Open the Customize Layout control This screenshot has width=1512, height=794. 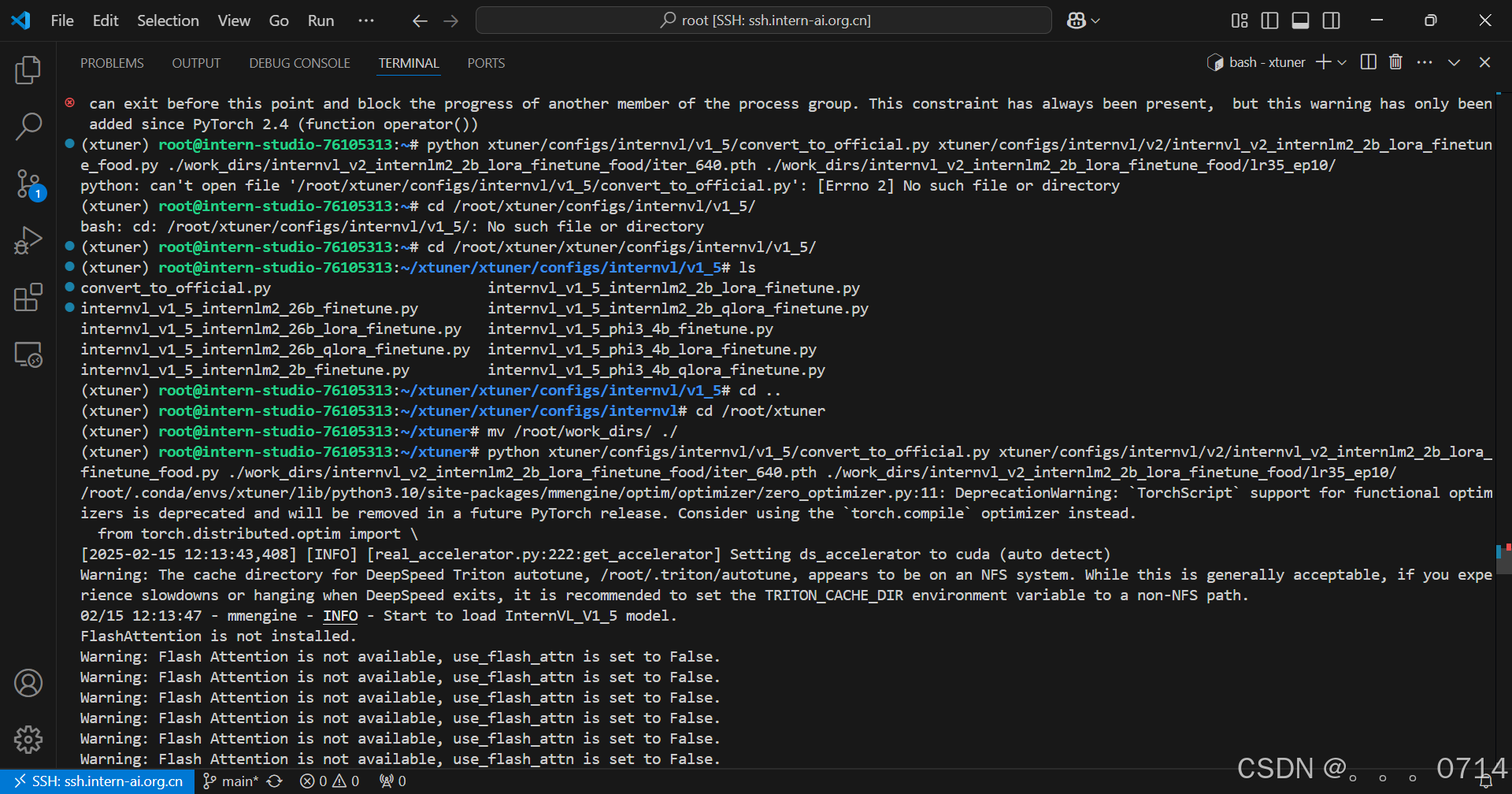pos(1240,20)
